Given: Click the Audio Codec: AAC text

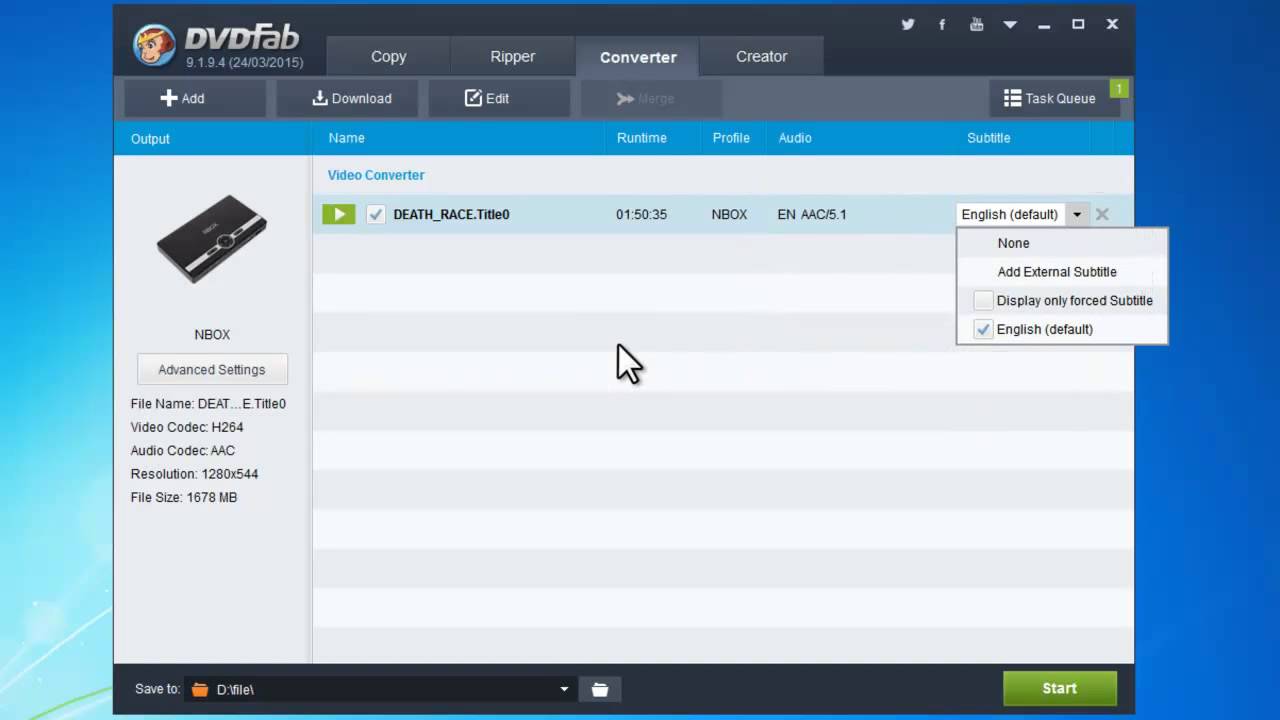Looking at the screenshot, I should [182, 450].
